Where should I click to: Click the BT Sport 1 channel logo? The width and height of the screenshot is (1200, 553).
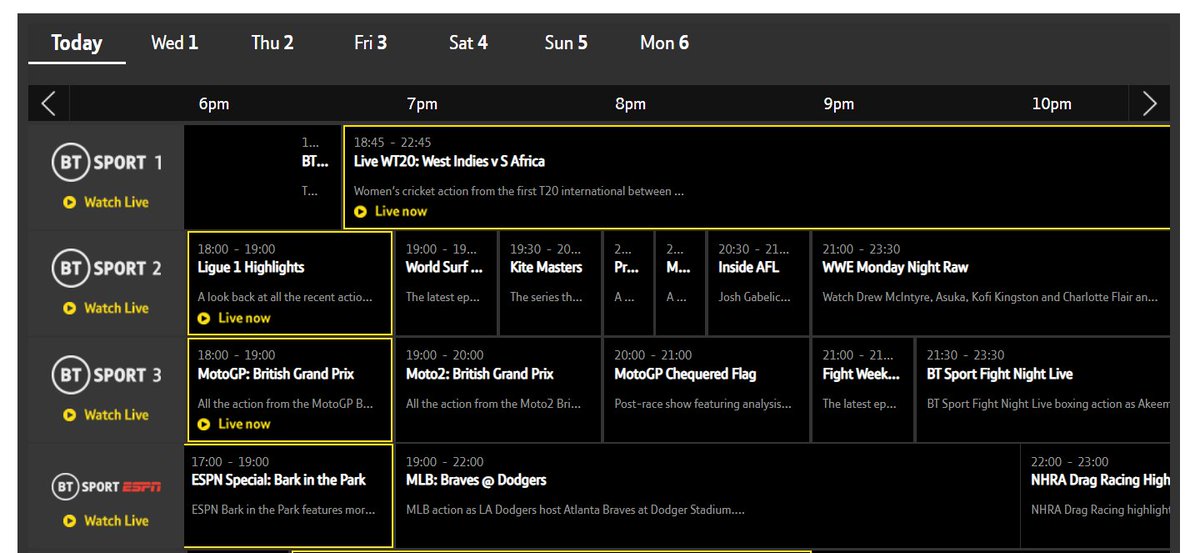coord(107,163)
